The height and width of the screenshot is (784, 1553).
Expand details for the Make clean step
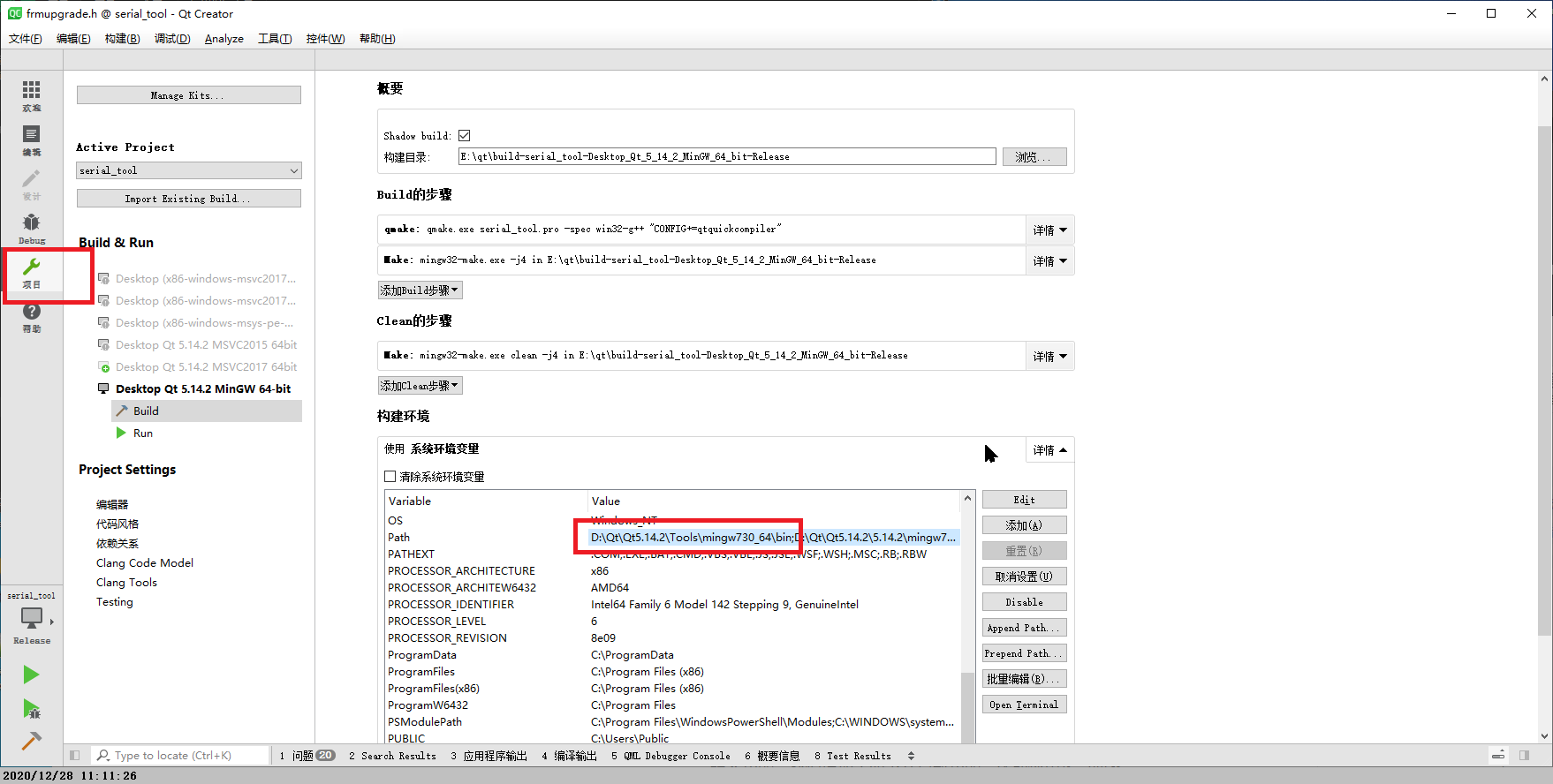1049,356
